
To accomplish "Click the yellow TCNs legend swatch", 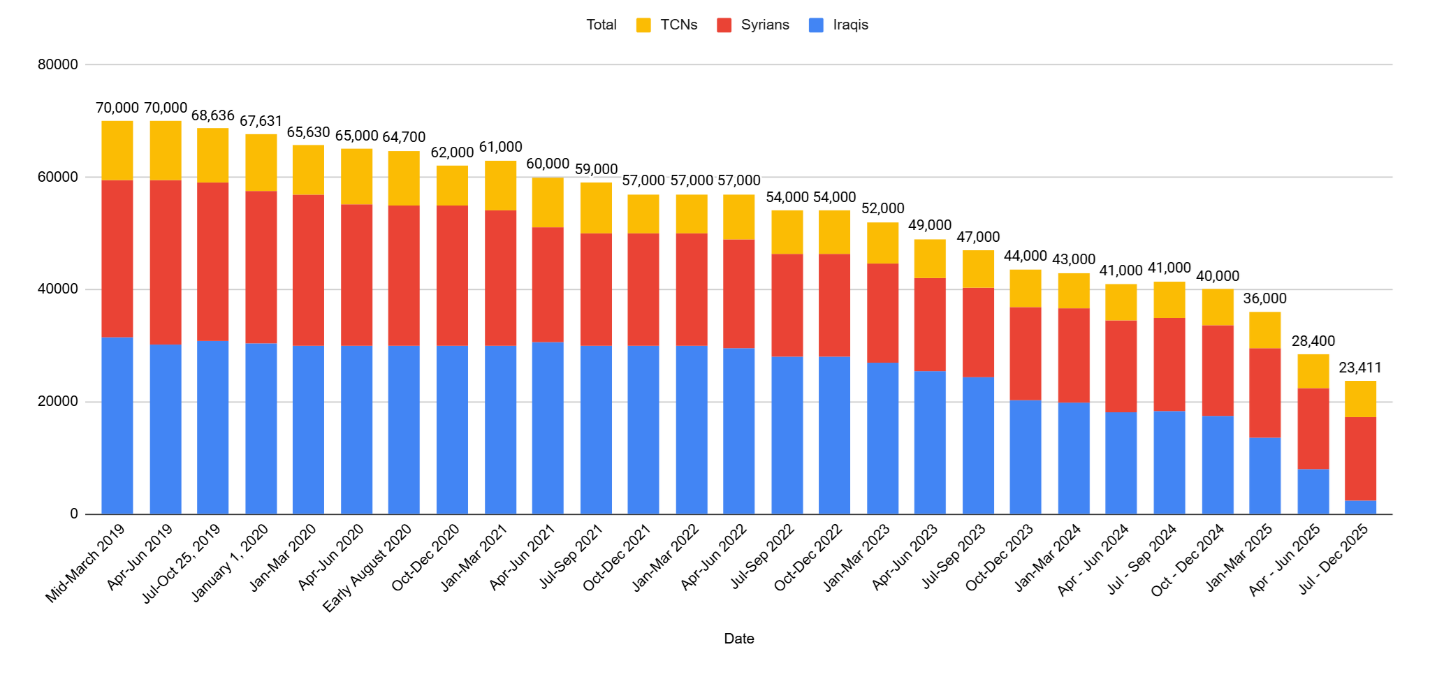I will (x=644, y=25).
